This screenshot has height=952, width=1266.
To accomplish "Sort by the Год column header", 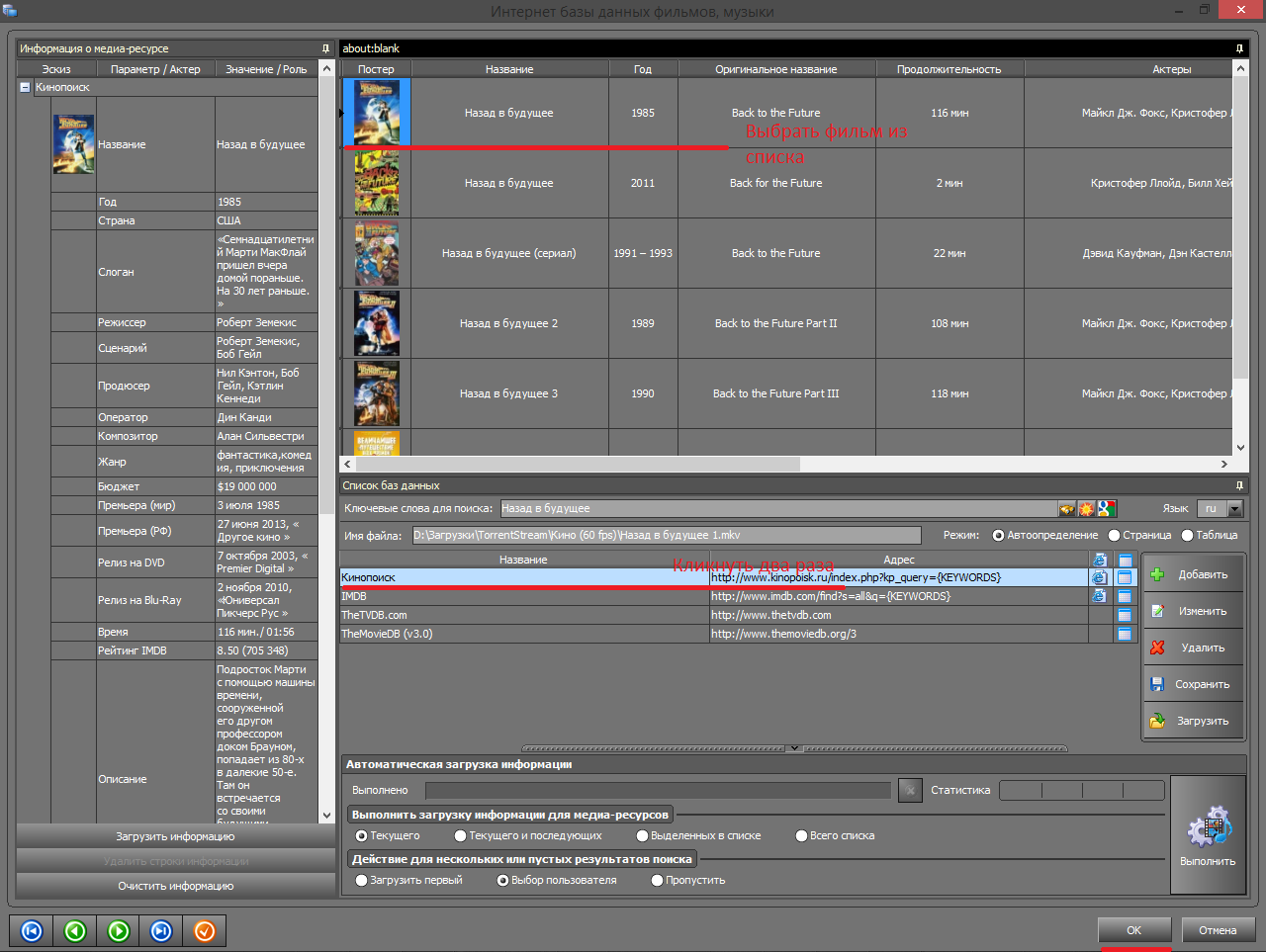I will 643,69.
